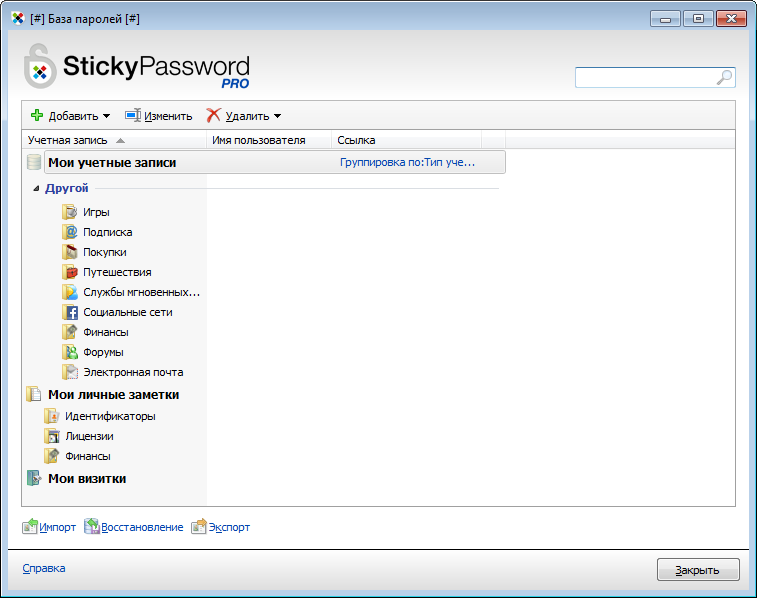Select Службы мгновенных... category label
This screenshot has height=598, width=757.
pyautogui.click(x=141, y=292)
